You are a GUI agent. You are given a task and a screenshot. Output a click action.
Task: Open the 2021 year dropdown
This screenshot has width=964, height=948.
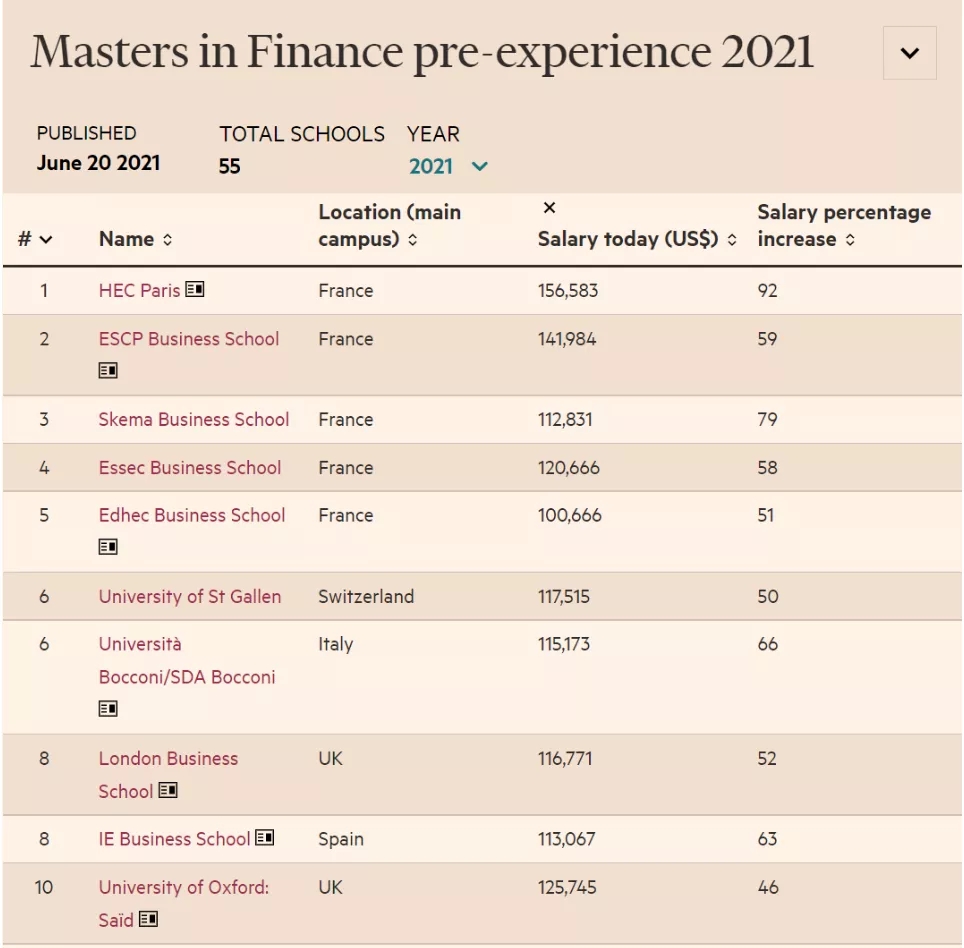coord(448,166)
